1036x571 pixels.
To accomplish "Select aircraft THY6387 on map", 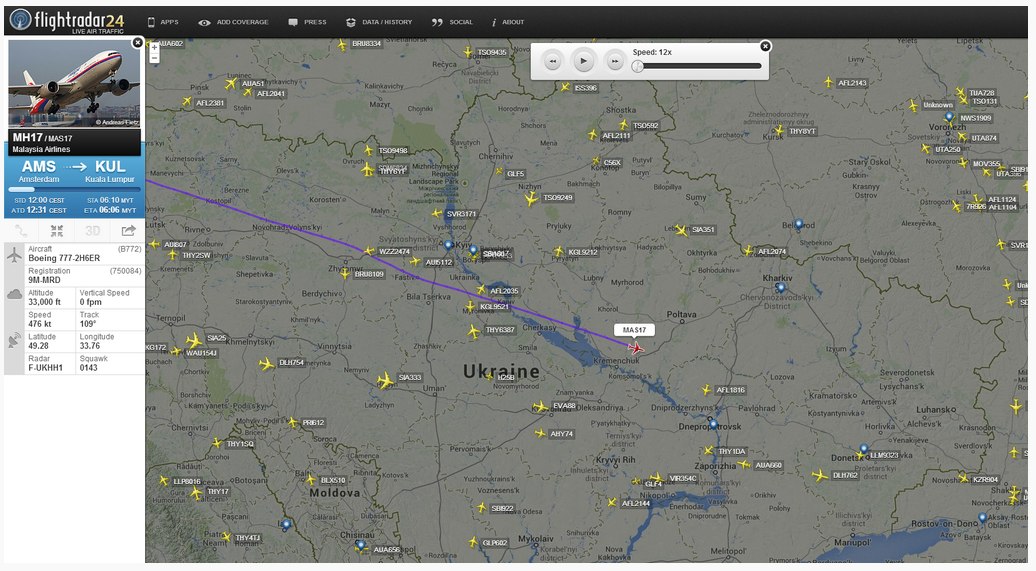I will point(473,331).
